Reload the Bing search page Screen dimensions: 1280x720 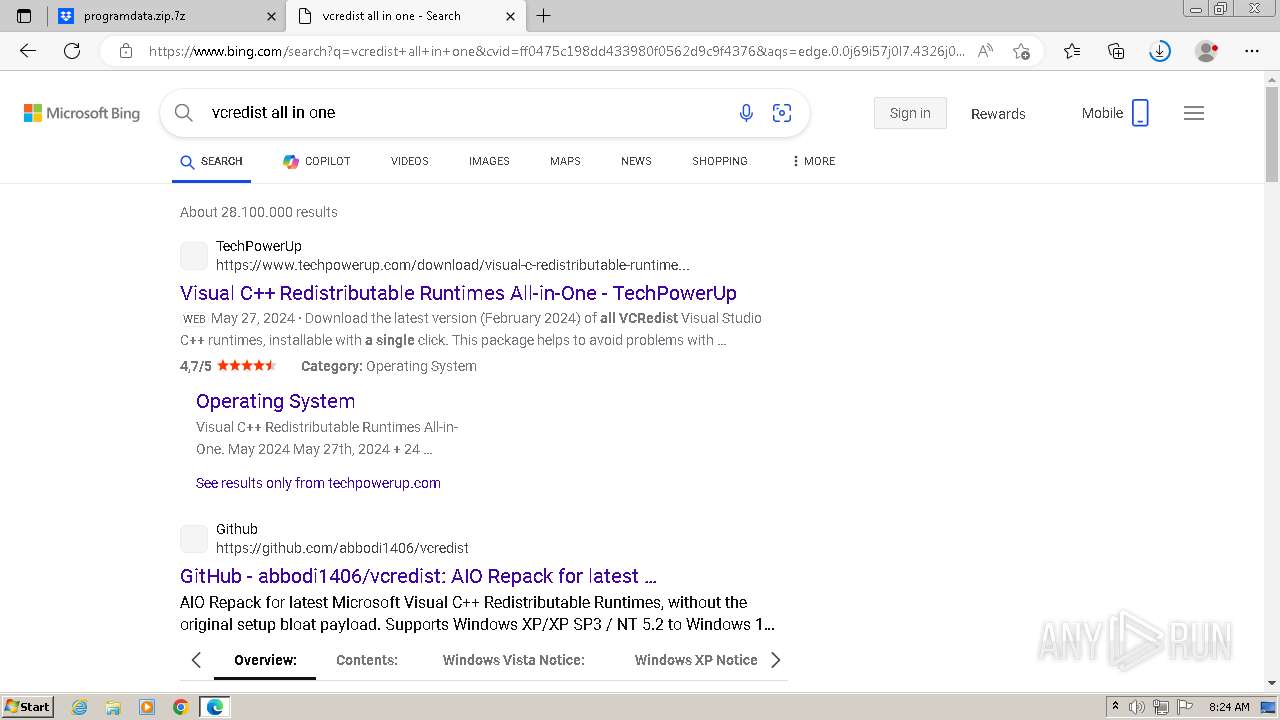tap(72, 51)
